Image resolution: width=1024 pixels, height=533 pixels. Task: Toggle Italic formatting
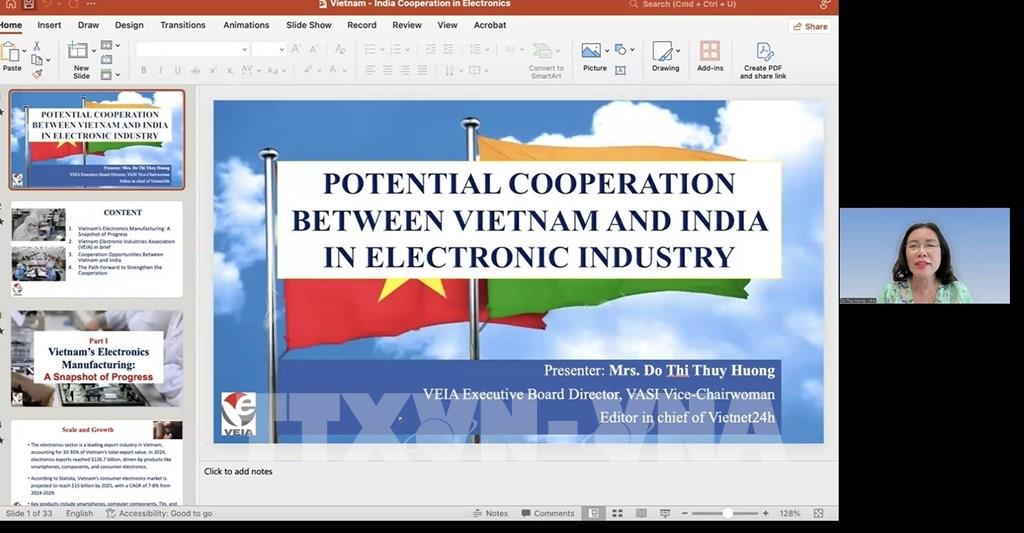(x=161, y=70)
